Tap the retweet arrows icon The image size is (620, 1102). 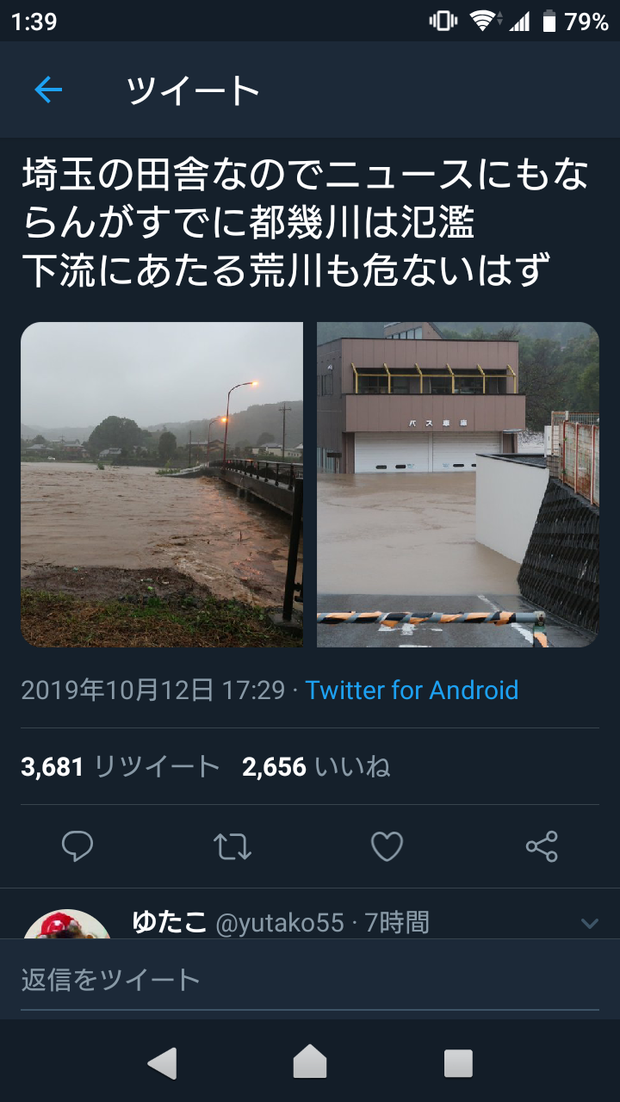click(232, 846)
